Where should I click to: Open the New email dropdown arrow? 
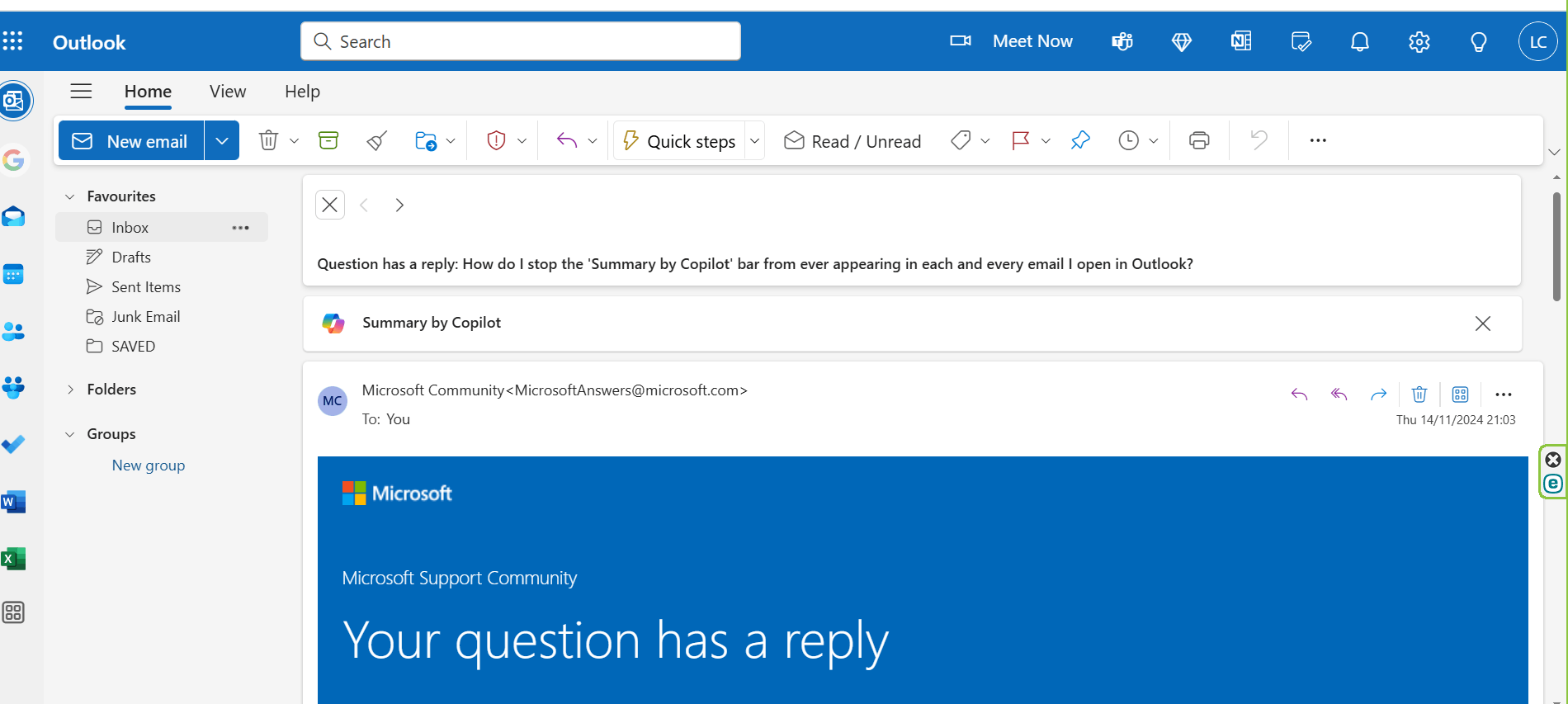pos(222,141)
